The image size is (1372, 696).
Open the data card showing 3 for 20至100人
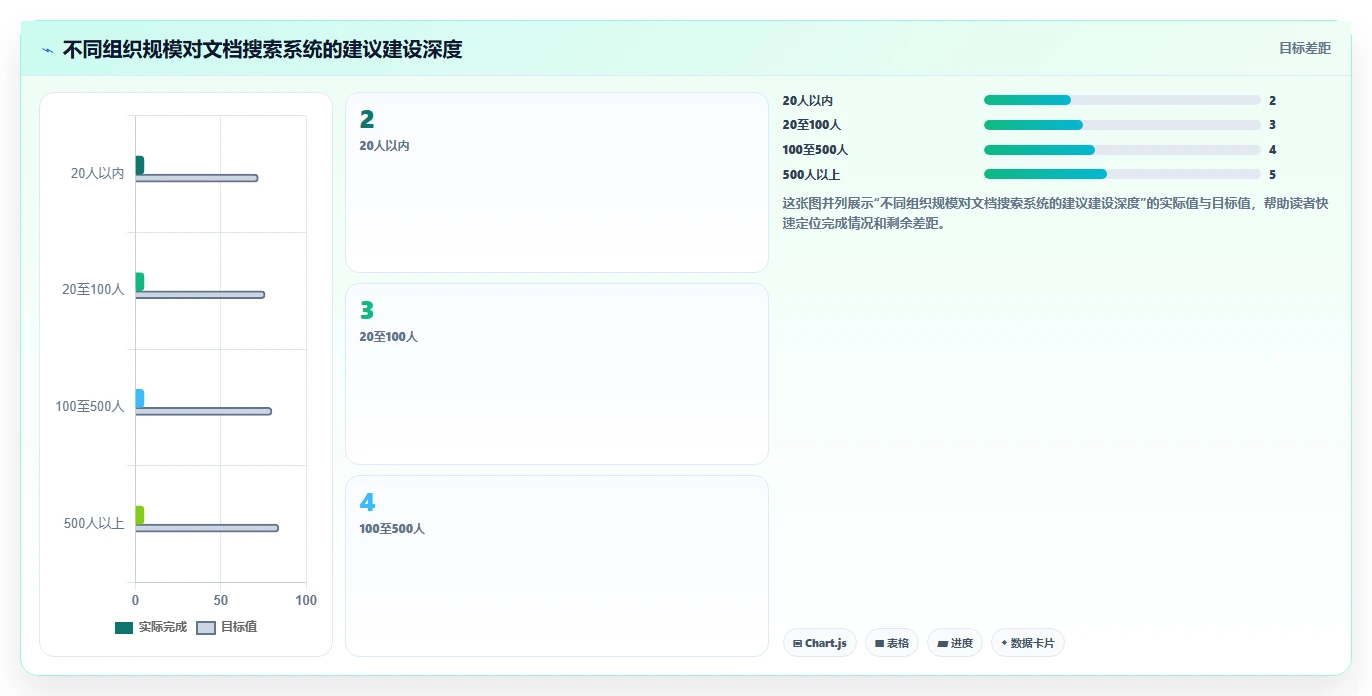[x=557, y=374]
